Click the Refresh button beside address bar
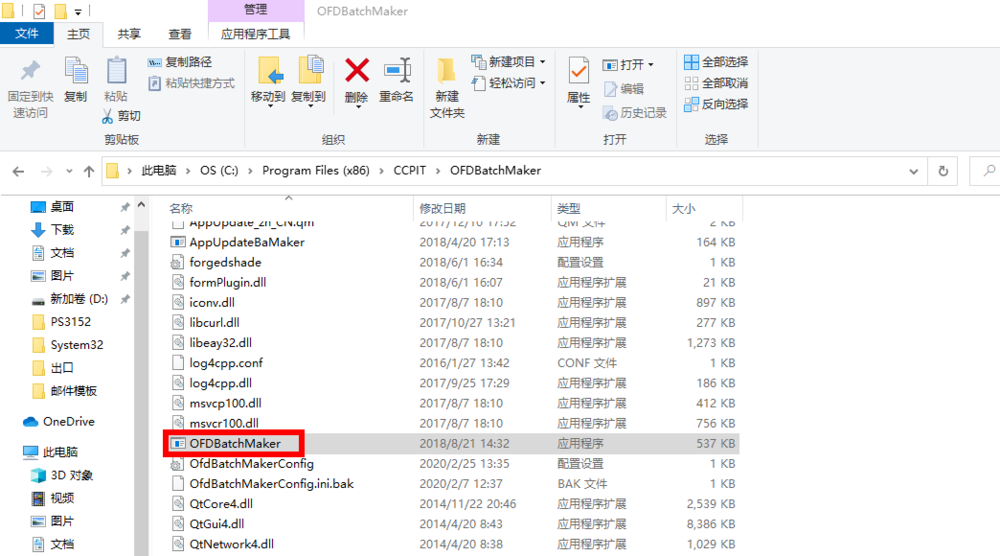1000x556 pixels. [942, 171]
